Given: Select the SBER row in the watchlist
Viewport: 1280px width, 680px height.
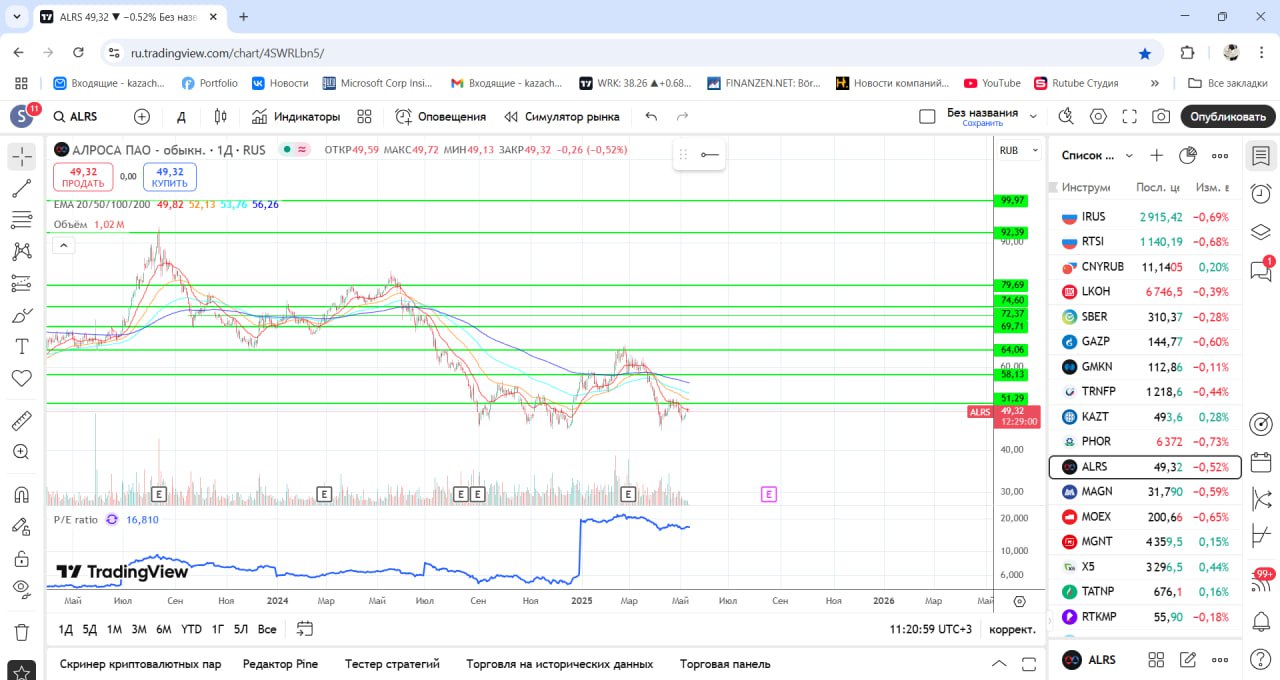Looking at the screenshot, I should (1144, 317).
